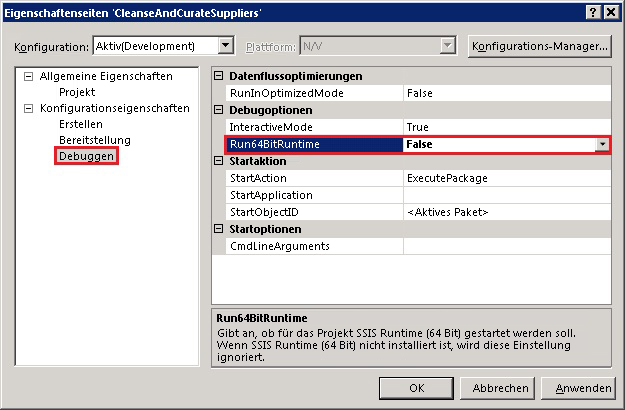
Task: Collapse the Debugoptionen section
Action: (x=218, y=110)
